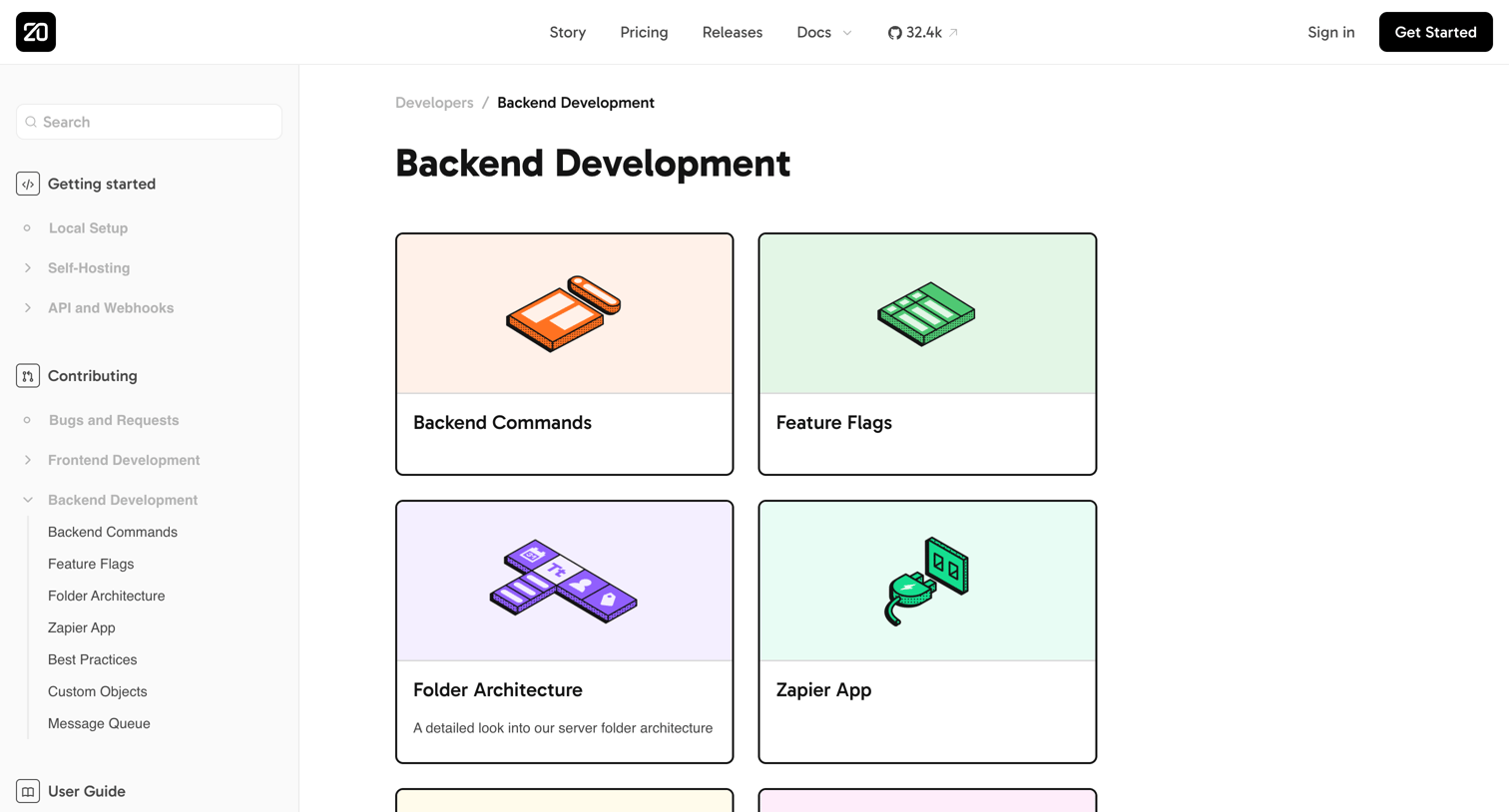The width and height of the screenshot is (1509, 812).
Task: Click the Feature Flags green table illustration
Action: (926, 313)
